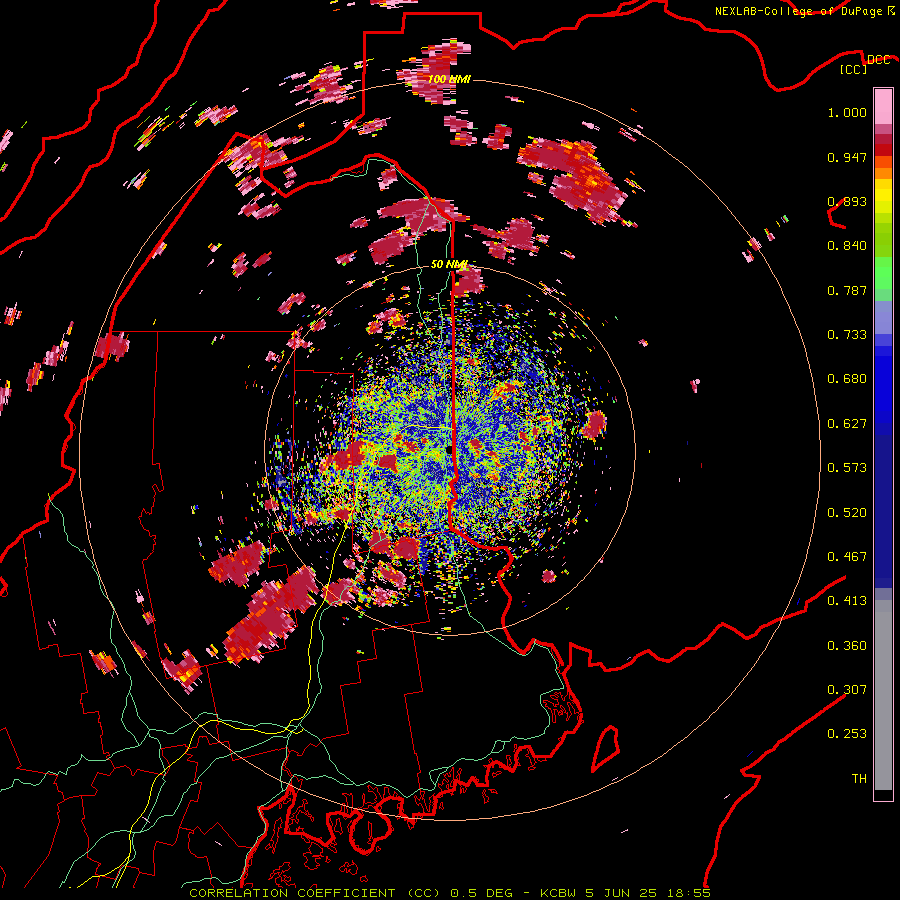Click the 0.5 DEG elevation text
The image size is (900, 900).
pos(483,893)
